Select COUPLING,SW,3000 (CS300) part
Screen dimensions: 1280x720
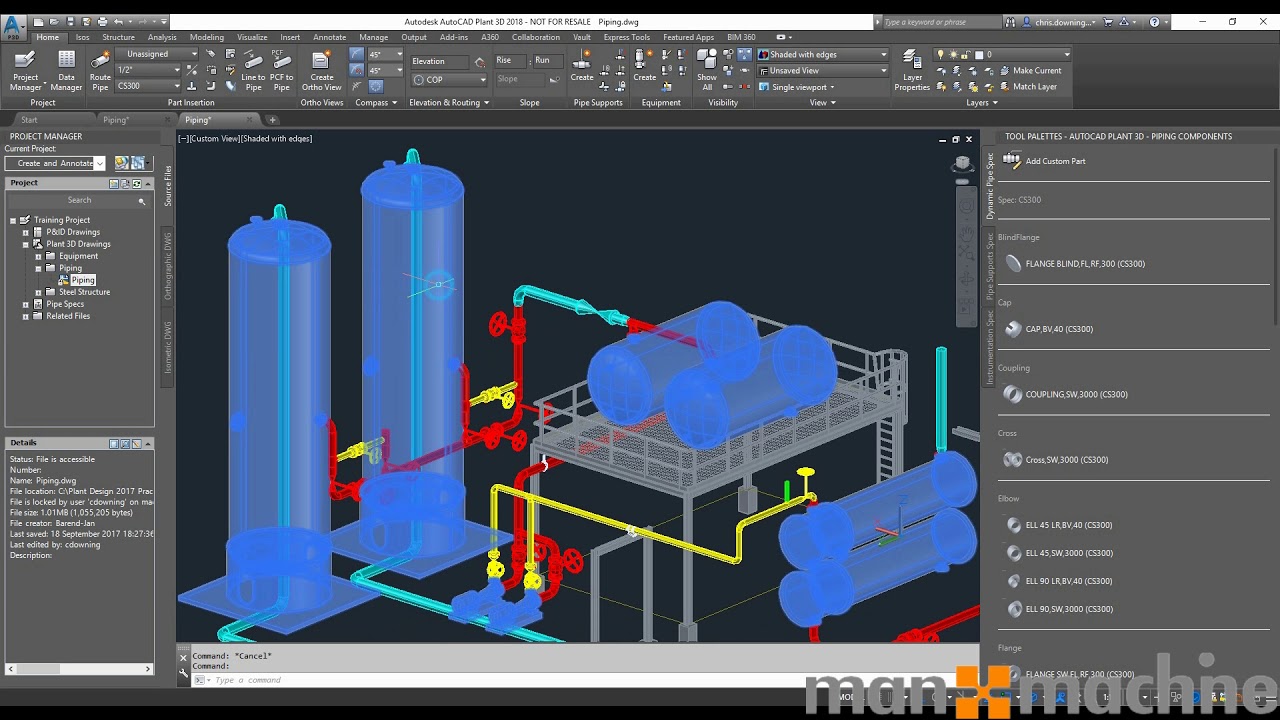1066,394
